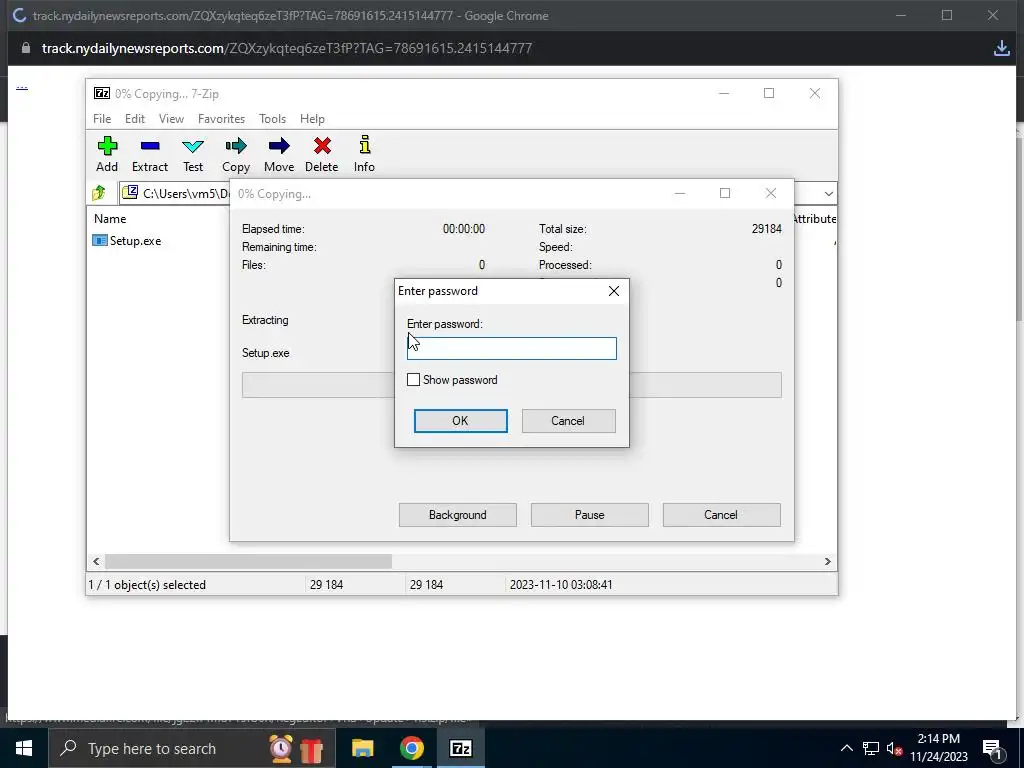1024x768 pixels.
Task: Open the Help menu
Action: point(312,119)
